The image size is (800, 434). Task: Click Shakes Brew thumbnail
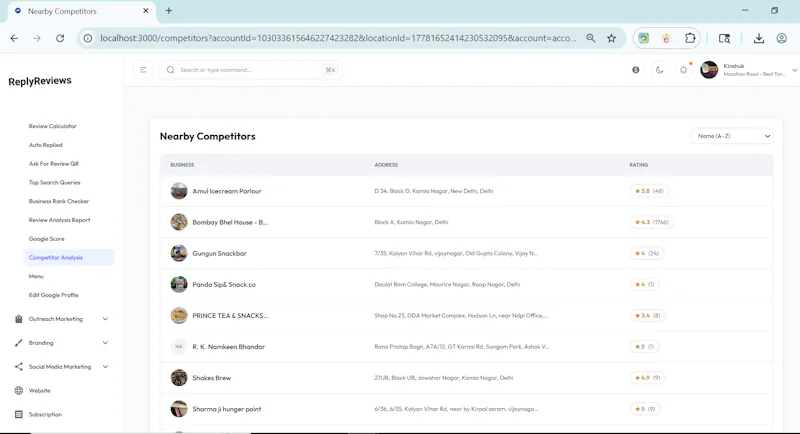(x=179, y=377)
